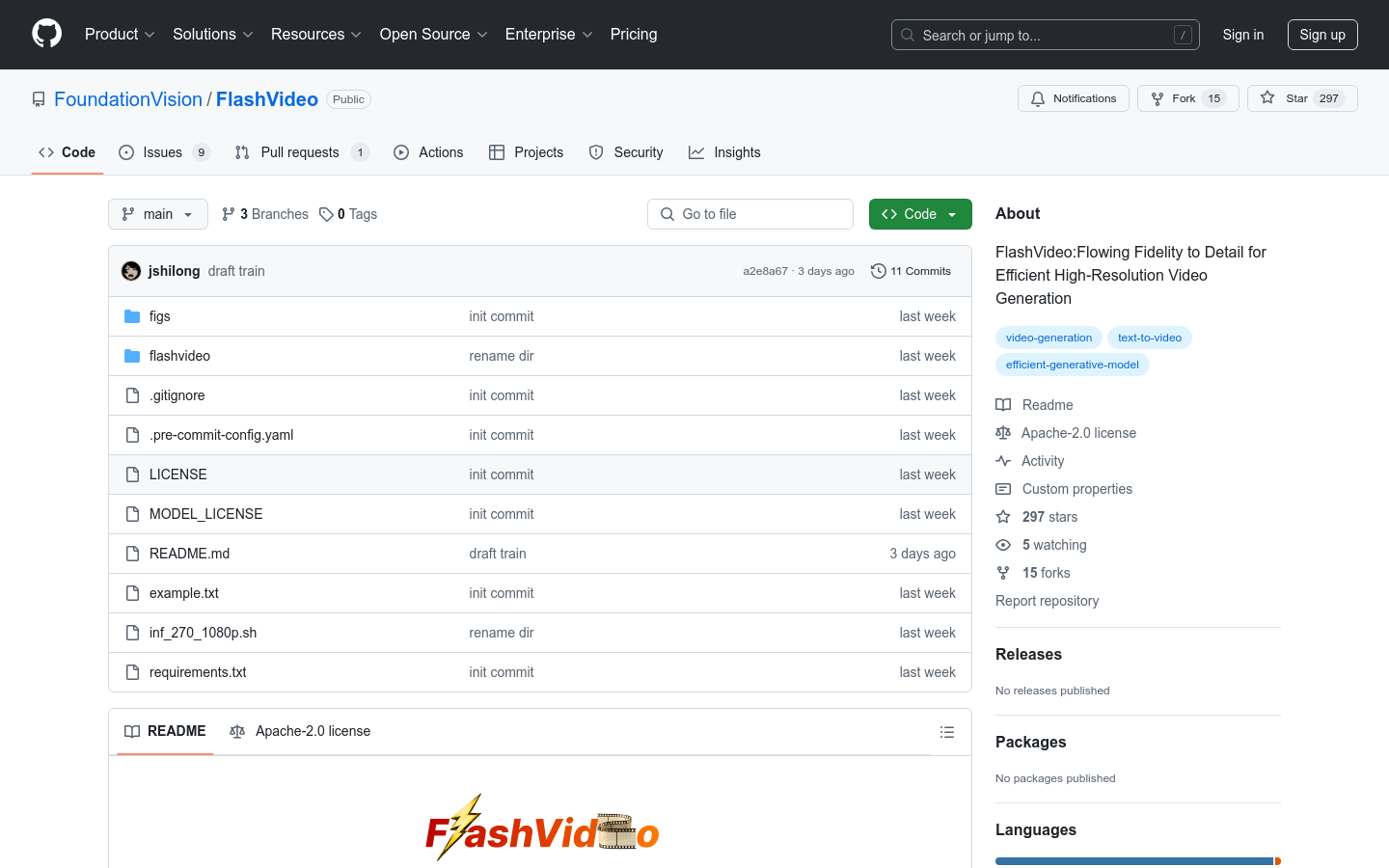The image size is (1389, 868).
Task: Click the text-to-video topic tag
Action: (x=1150, y=338)
